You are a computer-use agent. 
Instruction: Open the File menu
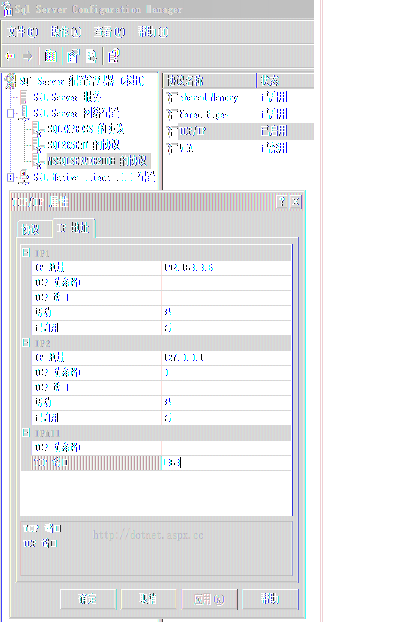click(23, 31)
